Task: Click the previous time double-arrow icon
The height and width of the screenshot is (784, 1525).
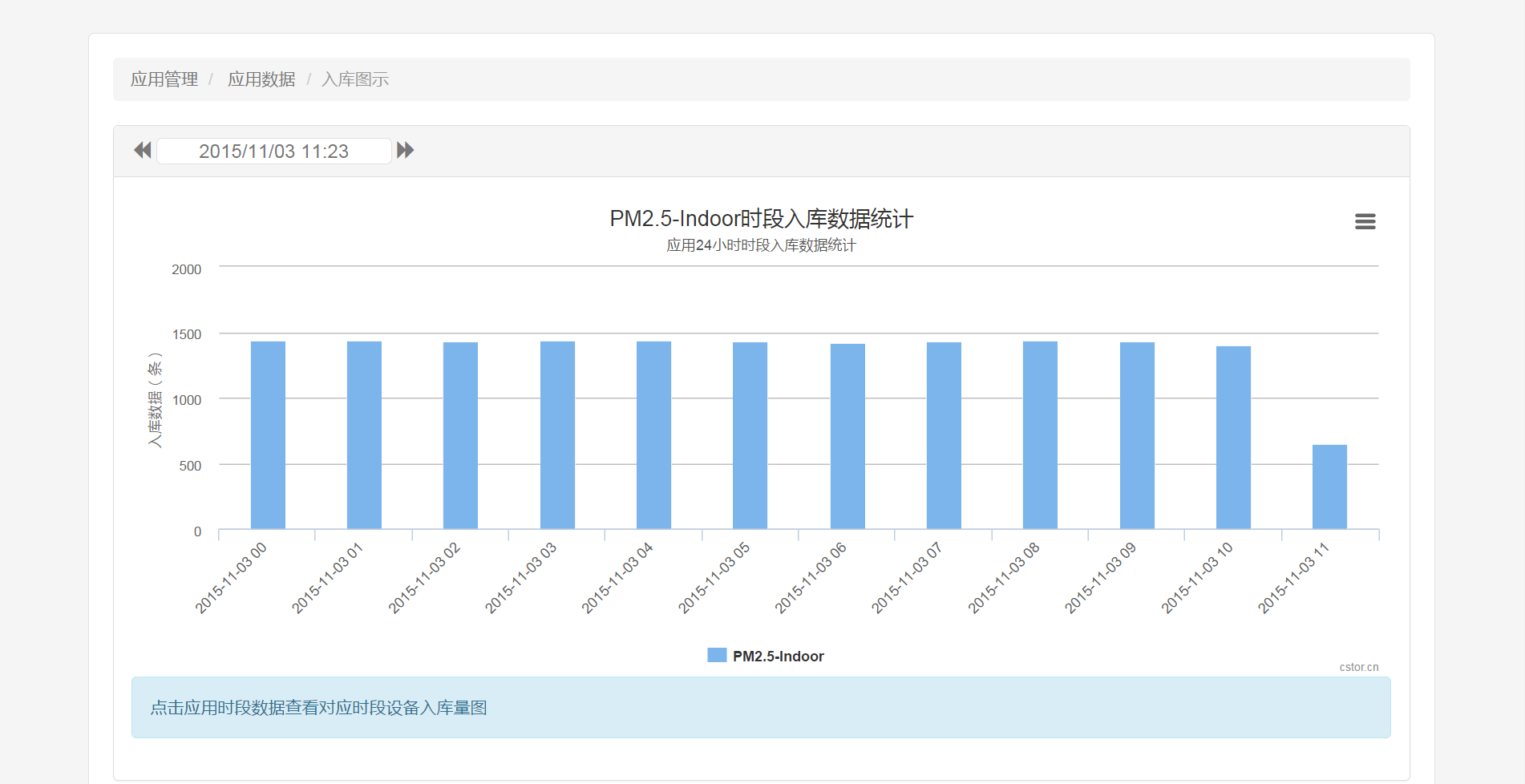Action: (143, 151)
